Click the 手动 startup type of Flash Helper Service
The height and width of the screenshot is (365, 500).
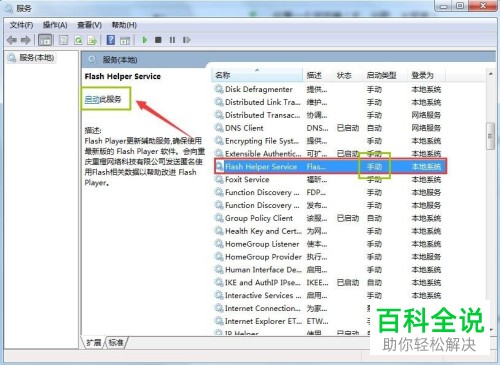coord(374,166)
